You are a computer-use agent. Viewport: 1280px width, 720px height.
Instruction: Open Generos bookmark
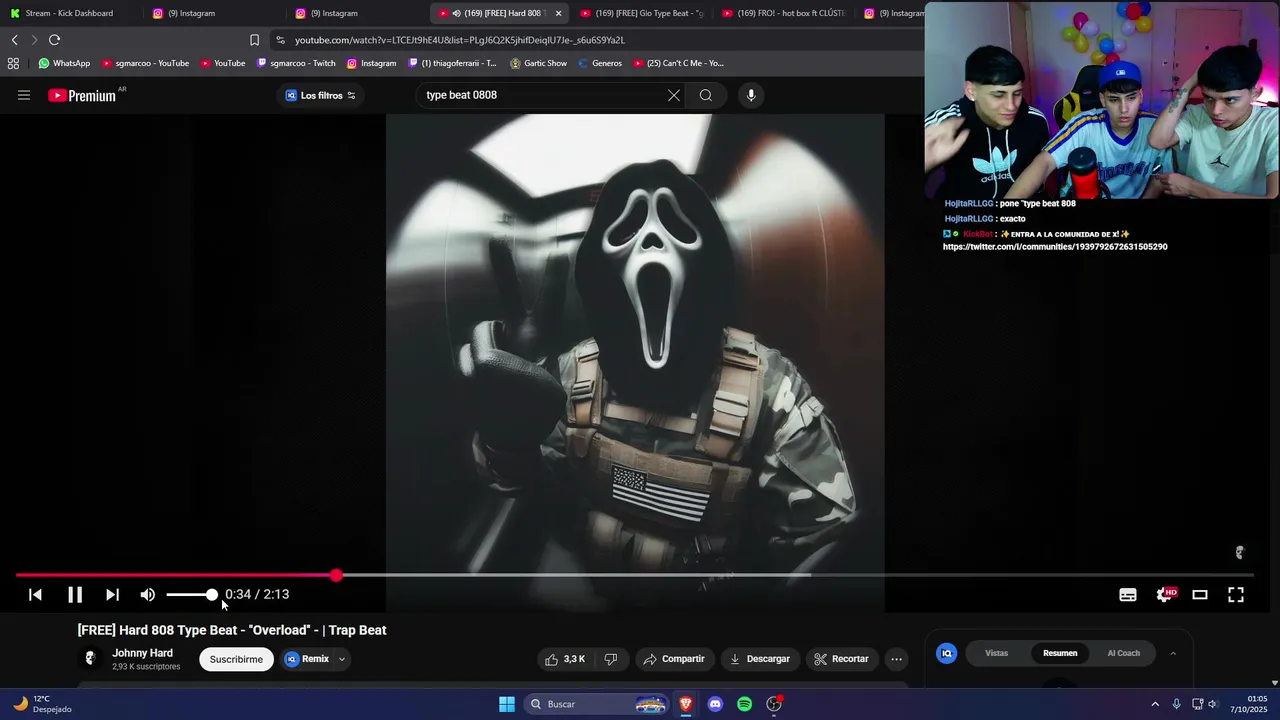click(600, 63)
